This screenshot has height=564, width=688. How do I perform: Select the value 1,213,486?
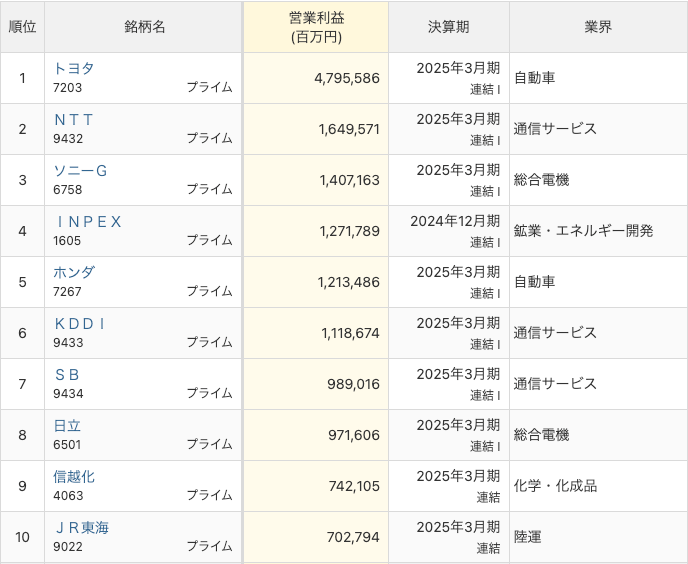point(348,282)
